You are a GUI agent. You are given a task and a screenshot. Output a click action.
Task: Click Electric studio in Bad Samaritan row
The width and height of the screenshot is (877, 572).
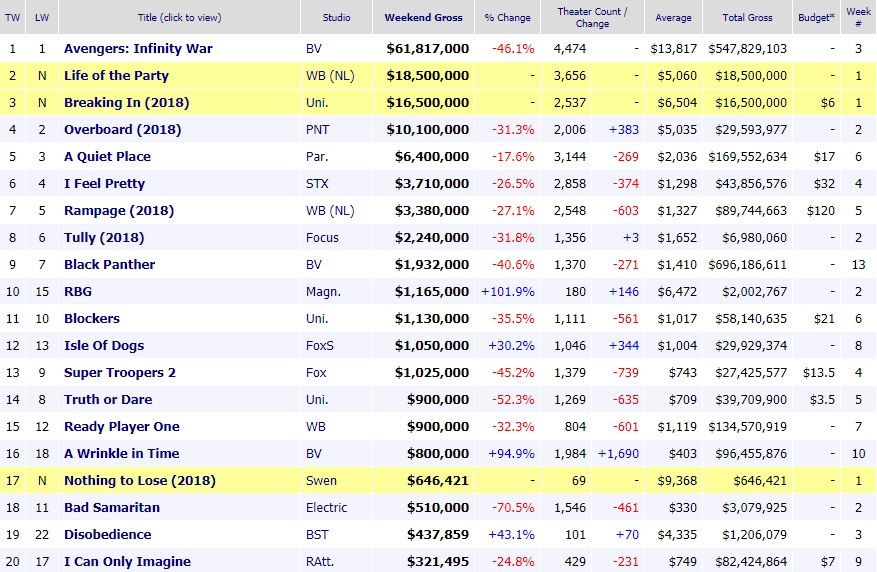pyautogui.click(x=327, y=508)
